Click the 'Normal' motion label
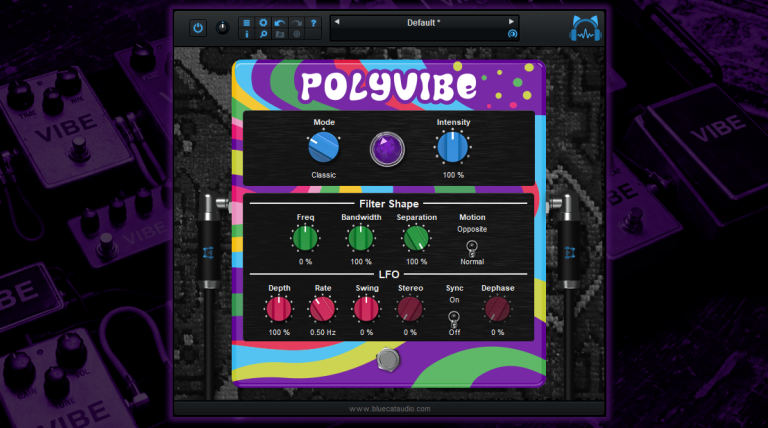 click(x=472, y=262)
